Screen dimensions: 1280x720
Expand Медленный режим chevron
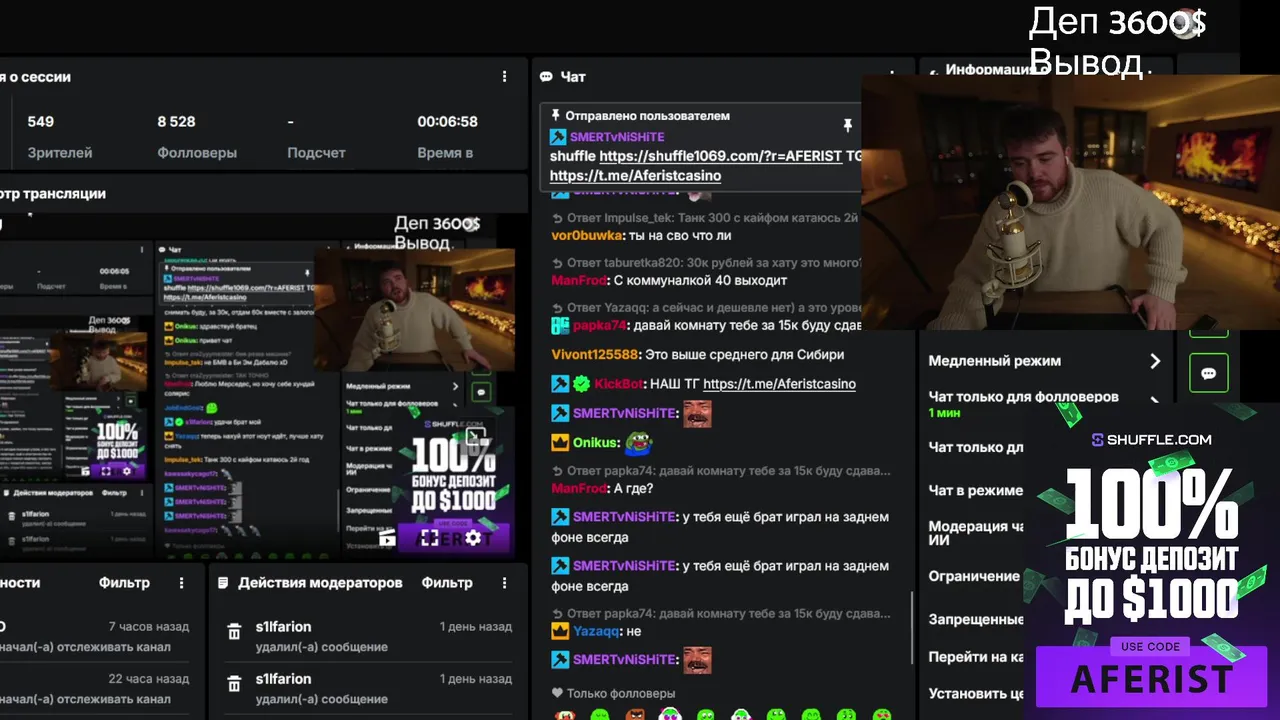pos(1155,361)
